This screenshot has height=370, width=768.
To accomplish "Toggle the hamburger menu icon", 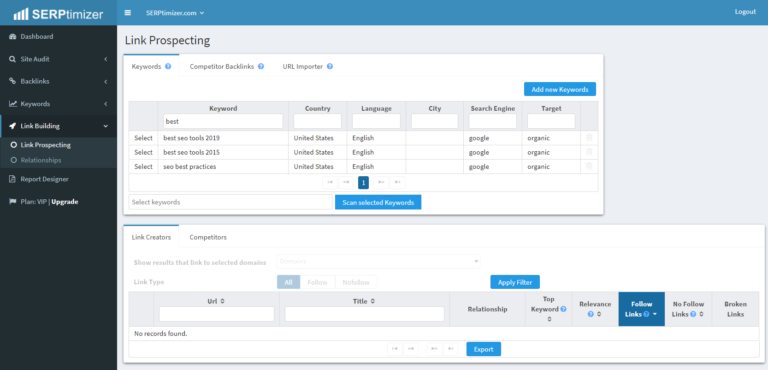I will tap(128, 13).
